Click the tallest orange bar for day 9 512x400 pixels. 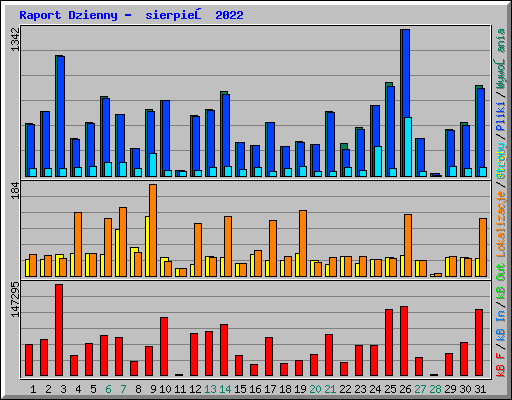click(x=153, y=230)
